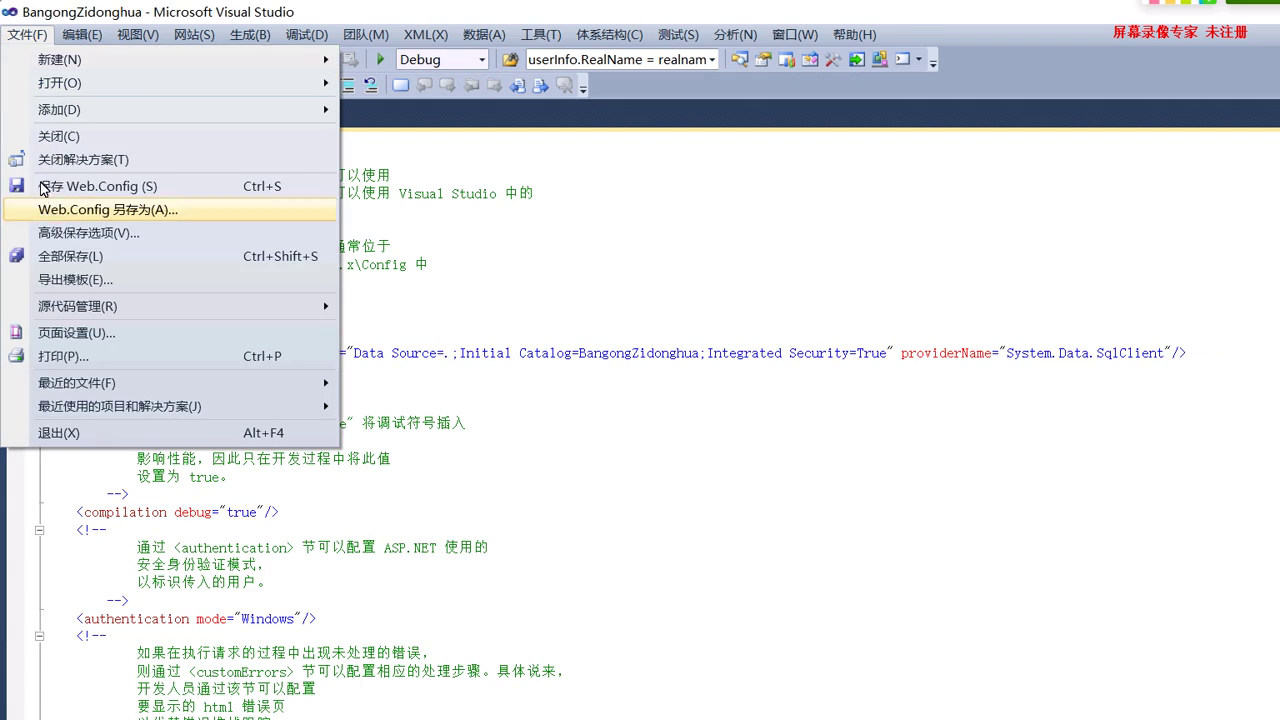Click the green arrow Start Page icon
The image size is (1280, 720).
coord(857,59)
